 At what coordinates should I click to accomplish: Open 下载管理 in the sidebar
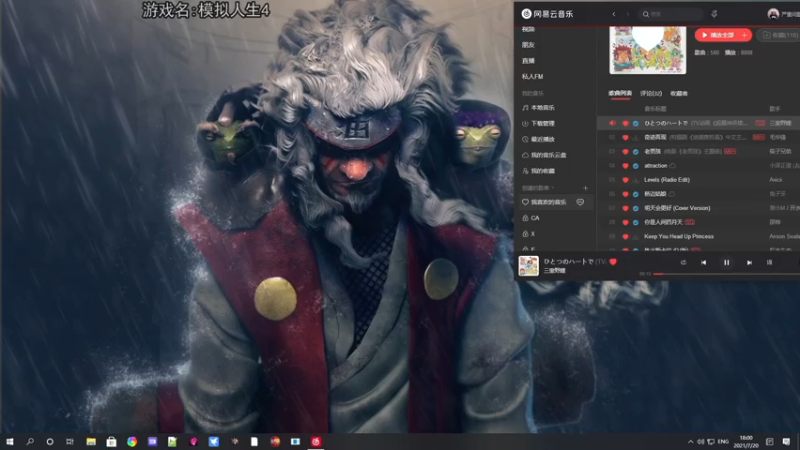tap(538, 123)
